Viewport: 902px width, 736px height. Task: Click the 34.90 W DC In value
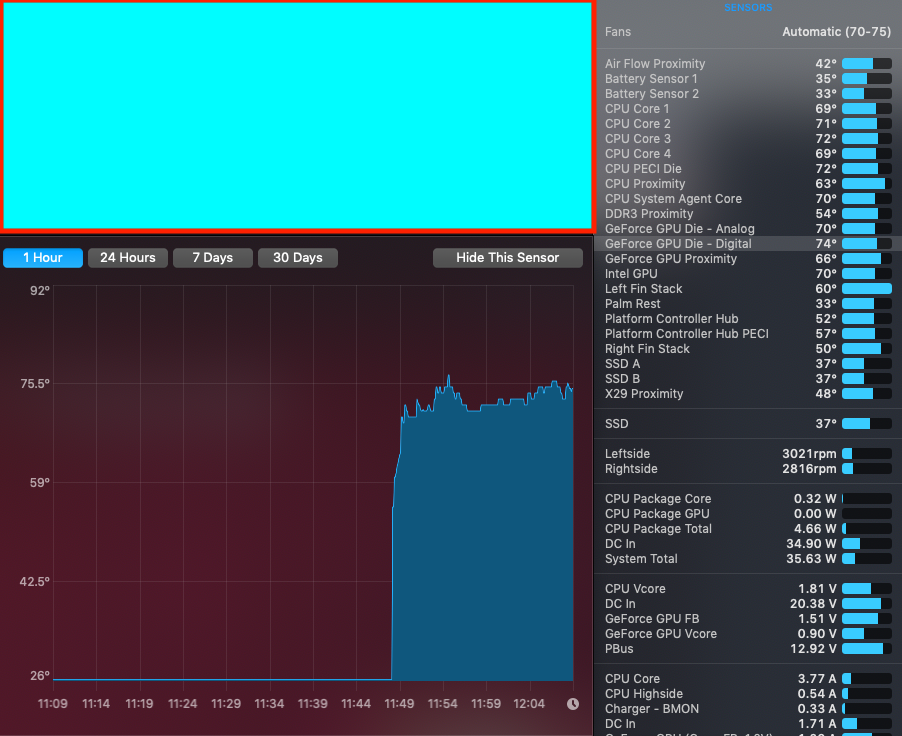[x=811, y=544]
